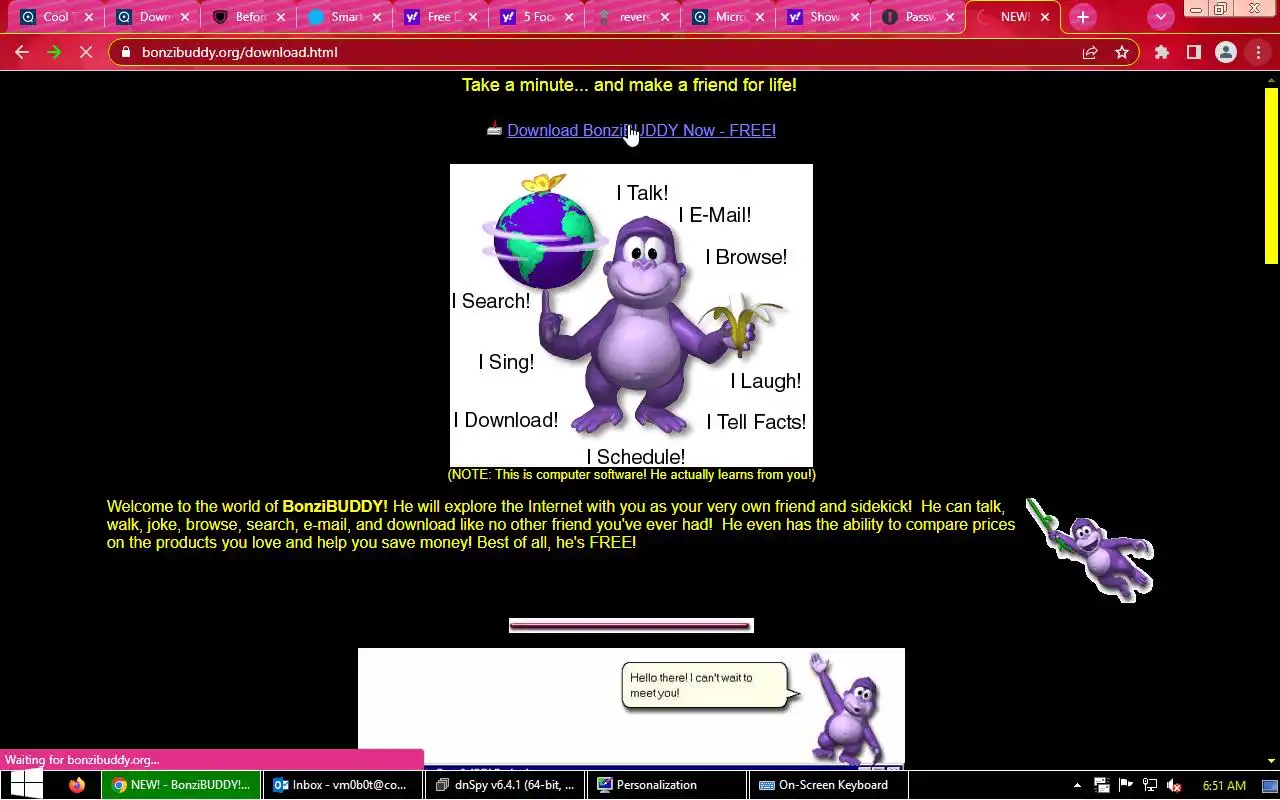Stop loading the bonzibuddy.org page
Screen dimensions: 1280x800
click(86, 52)
